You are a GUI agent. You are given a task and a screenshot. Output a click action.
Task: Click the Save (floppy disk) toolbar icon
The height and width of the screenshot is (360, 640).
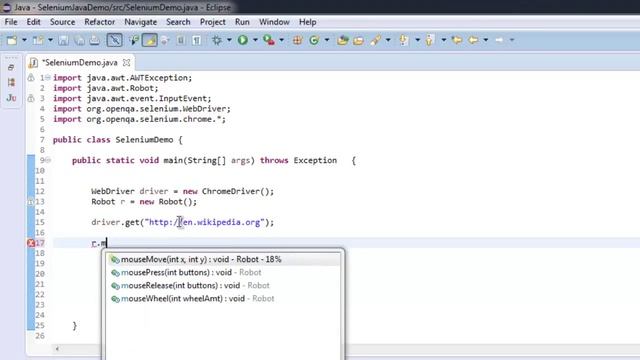[x=63, y=40]
